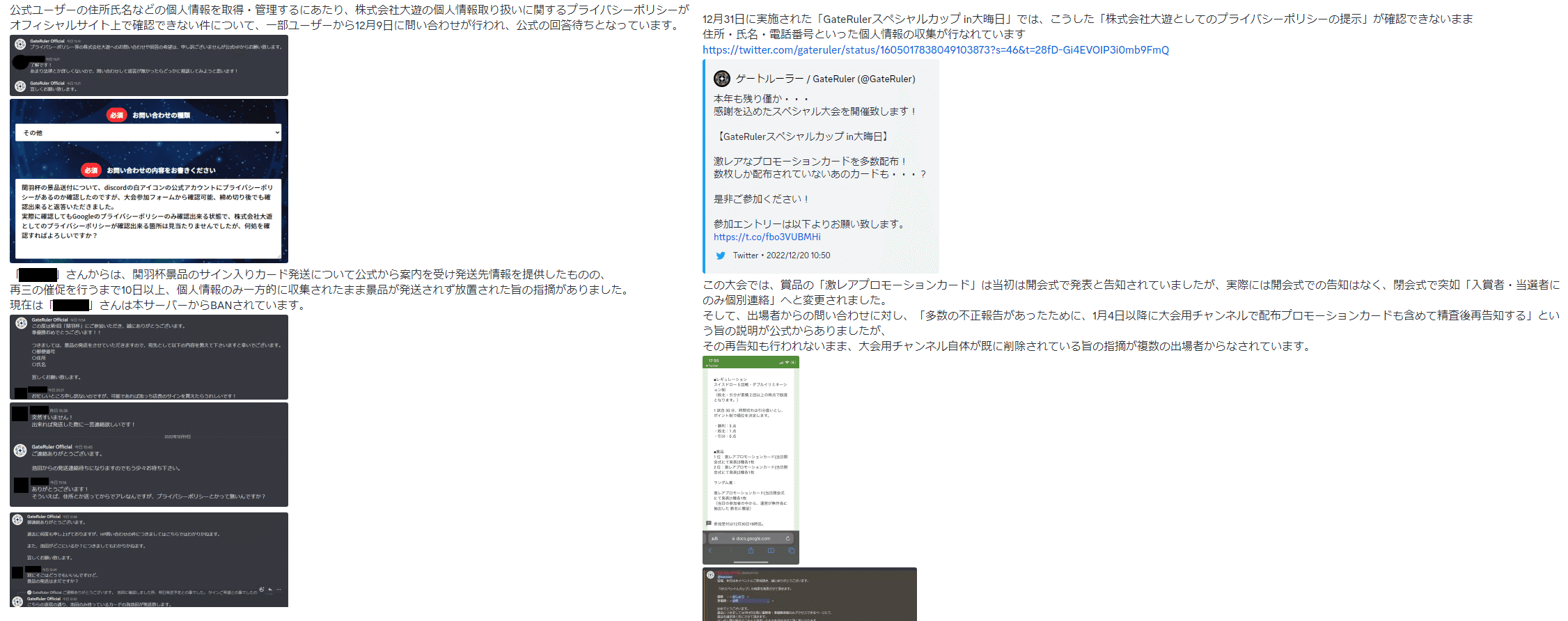Open the t.co/fbo3VUBMHi entry link
Screen dimensions: 1568x621
[x=767, y=237]
